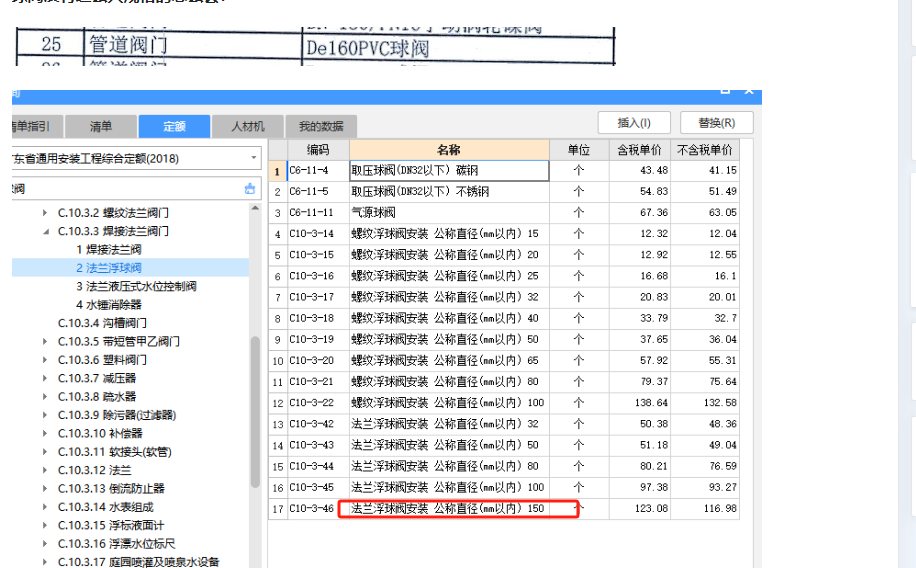Select code cell C10-3-16
This screenshot has height=568, width=916.
318,276
